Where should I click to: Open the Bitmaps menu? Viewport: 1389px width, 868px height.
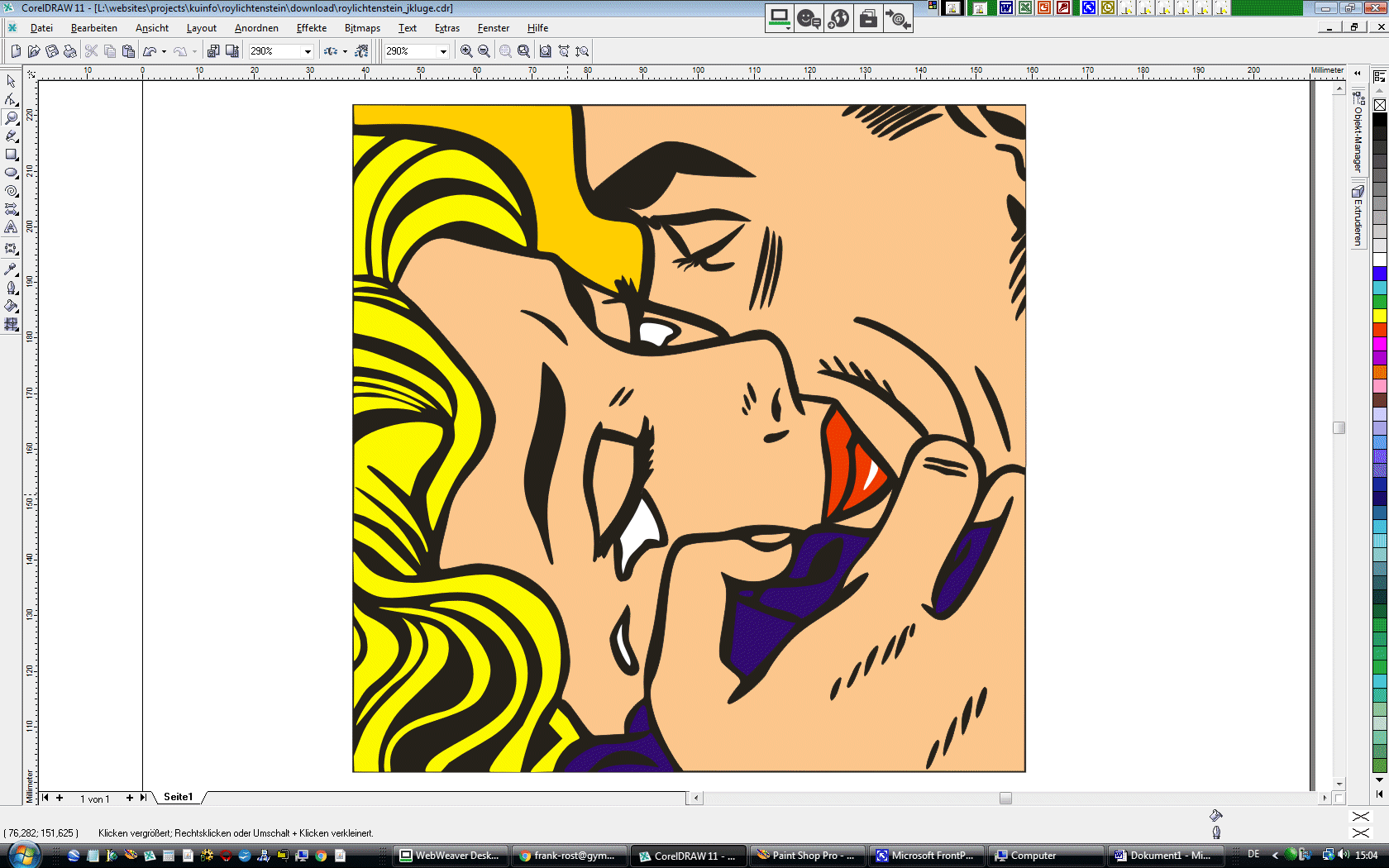pyautogui.click(x=362, y=28)
